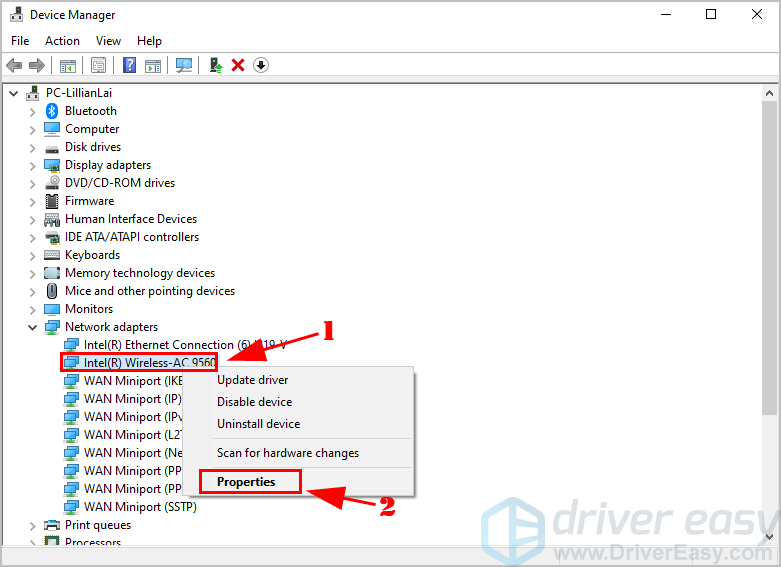Select Human Interface Devices label
Viewport: 781px width, 567px height.
(131, 219)
